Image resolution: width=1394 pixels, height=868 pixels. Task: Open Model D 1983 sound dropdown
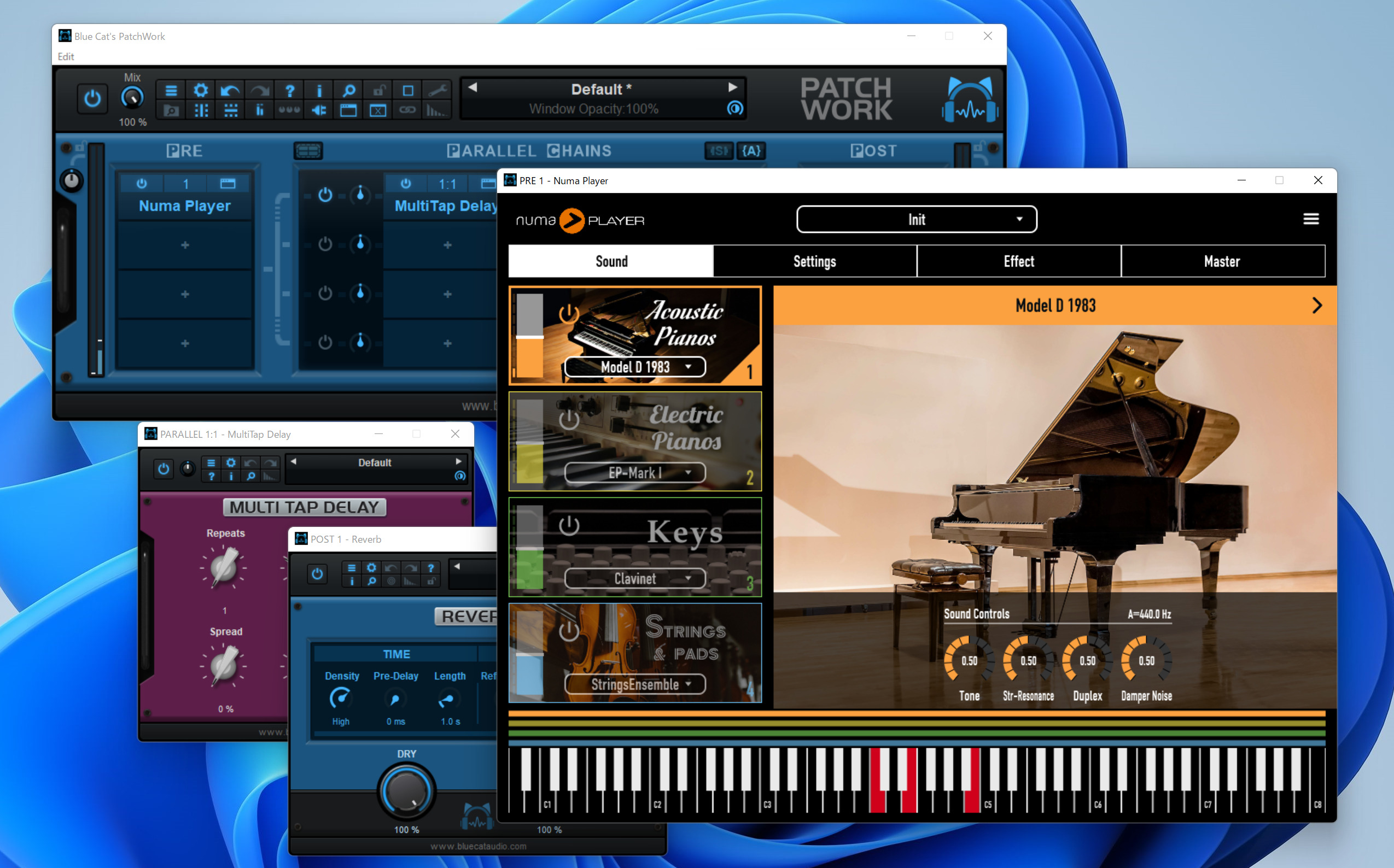pyautogui.click(x=635, y=367)
